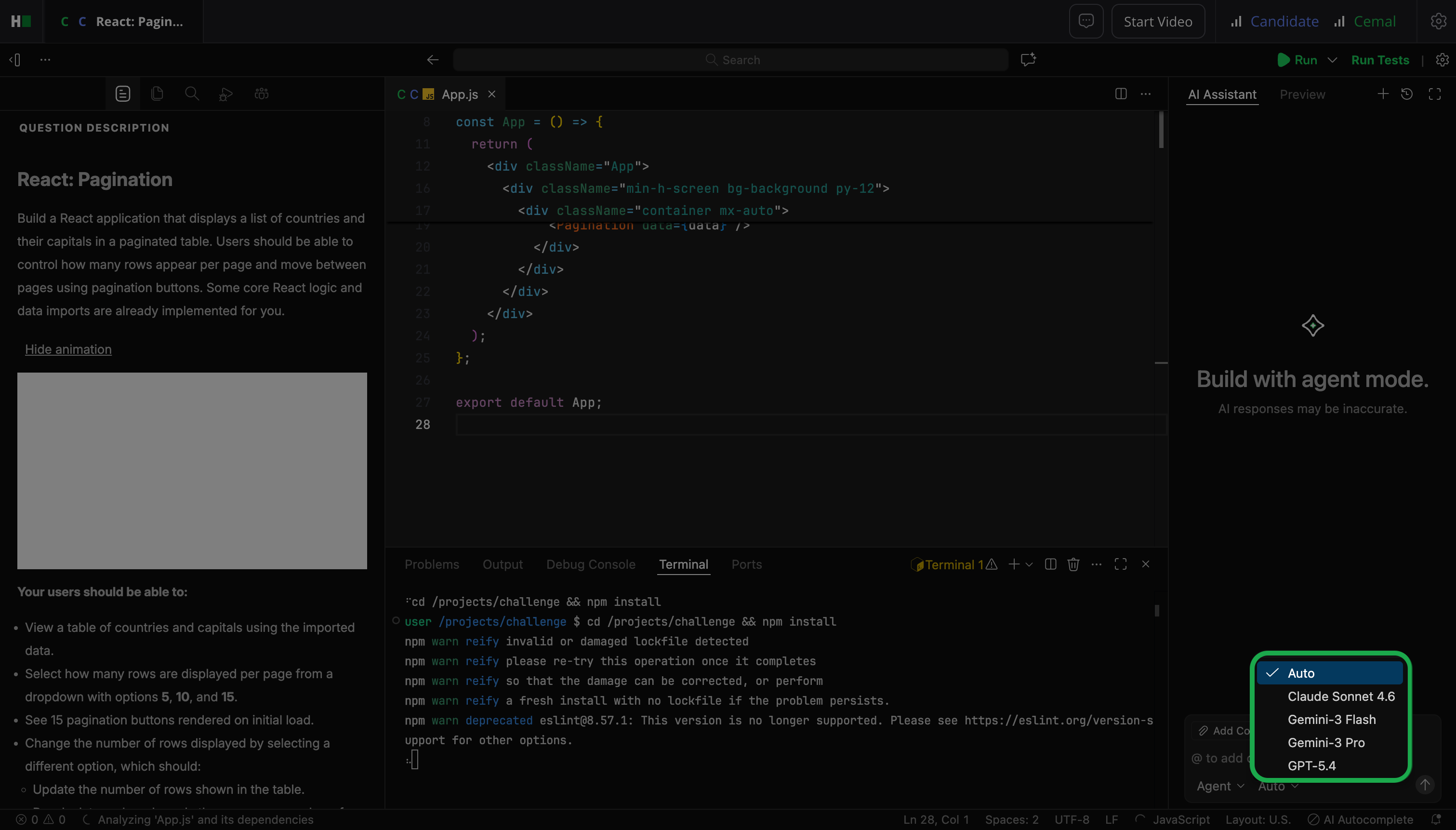Open the Agent mode dropdown

pyautogui.click(x=1220, y=786)
